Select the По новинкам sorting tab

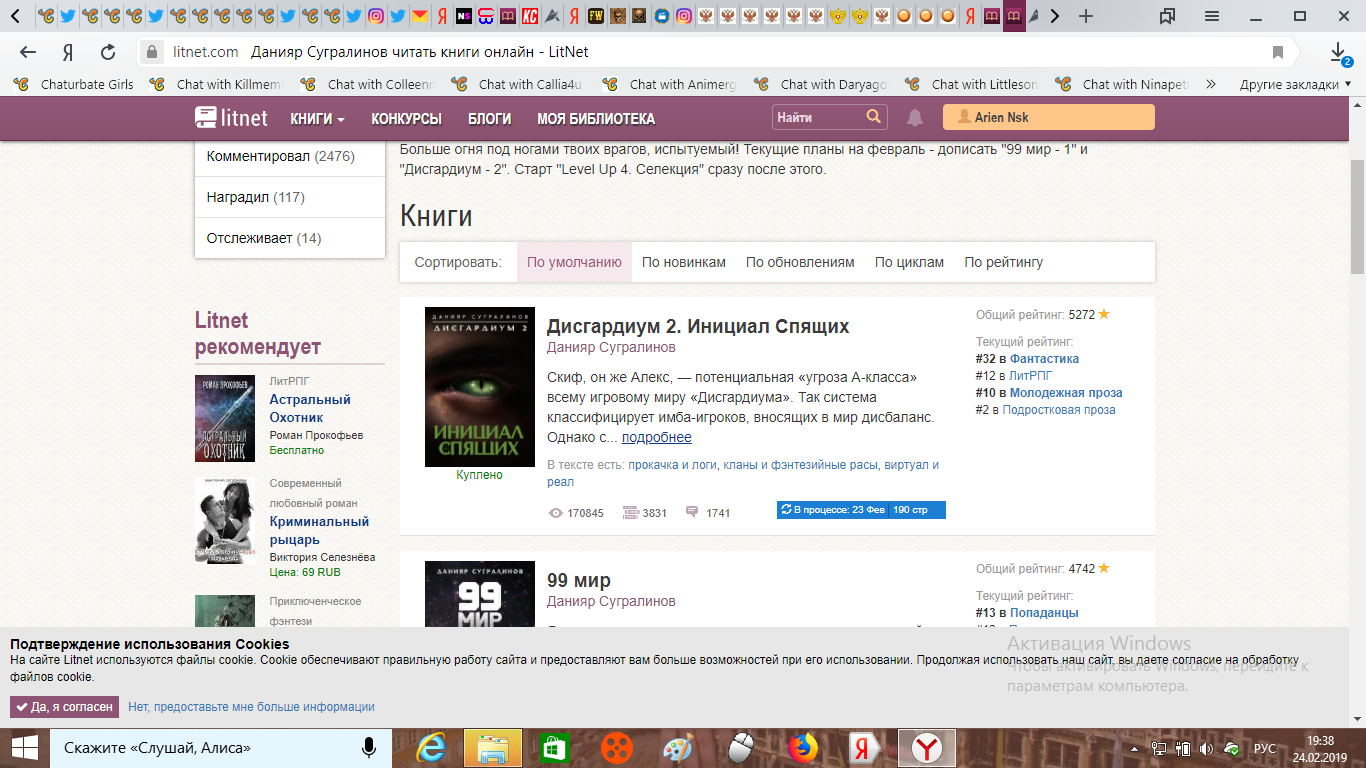684,262
